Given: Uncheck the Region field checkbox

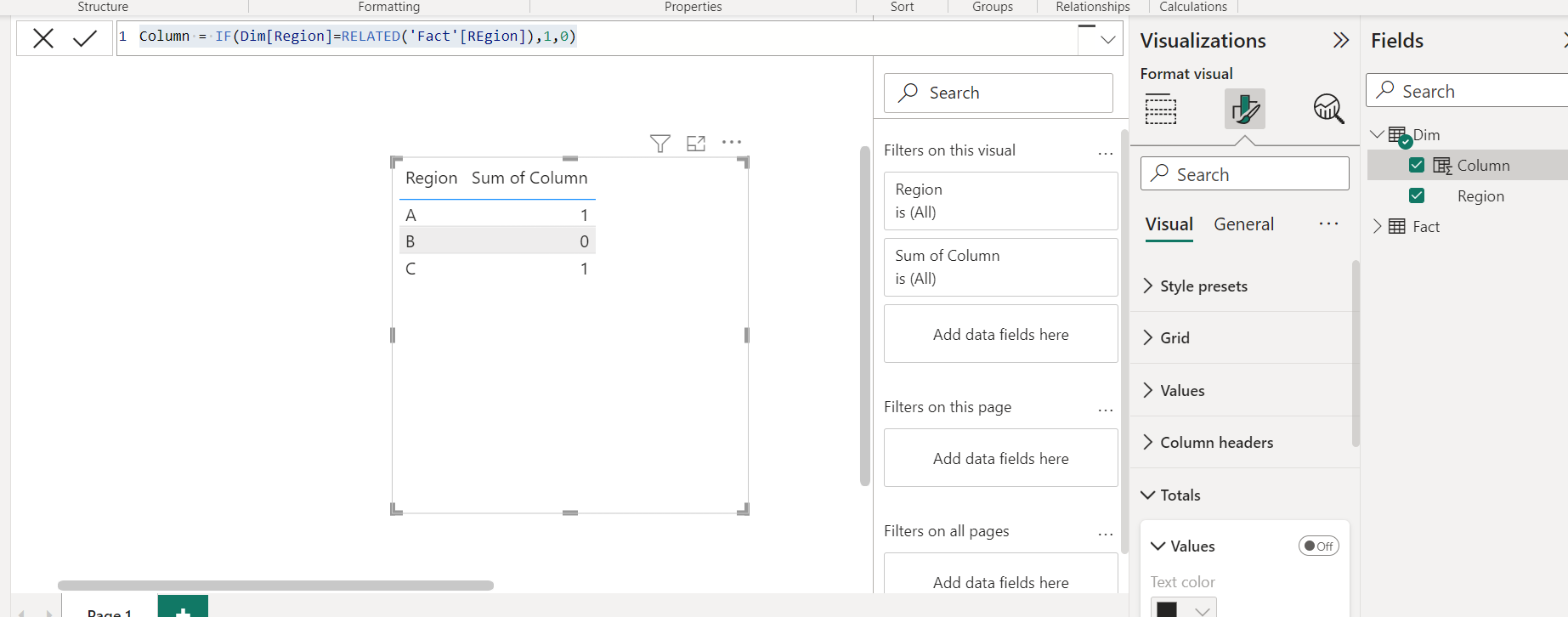Looking at the screenshot, I should coord(1417,195).
